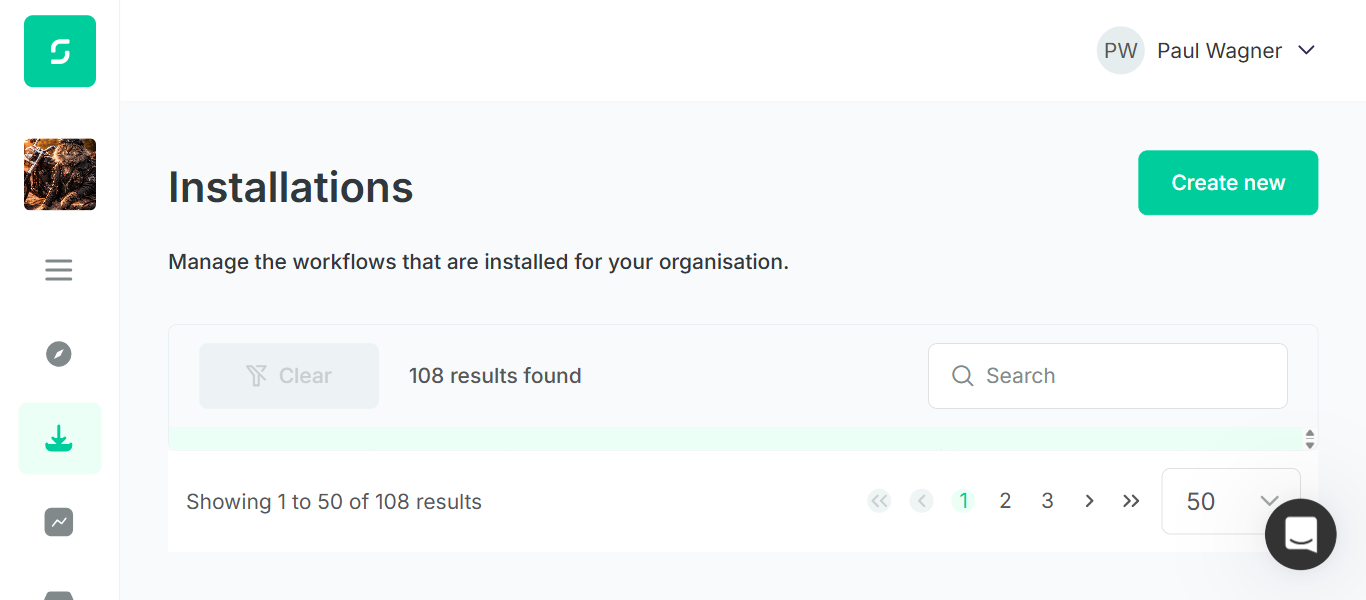This screenshot has height=600, width=1366.
Task: Jump to last page double arrow
Action: point(1131,501)
